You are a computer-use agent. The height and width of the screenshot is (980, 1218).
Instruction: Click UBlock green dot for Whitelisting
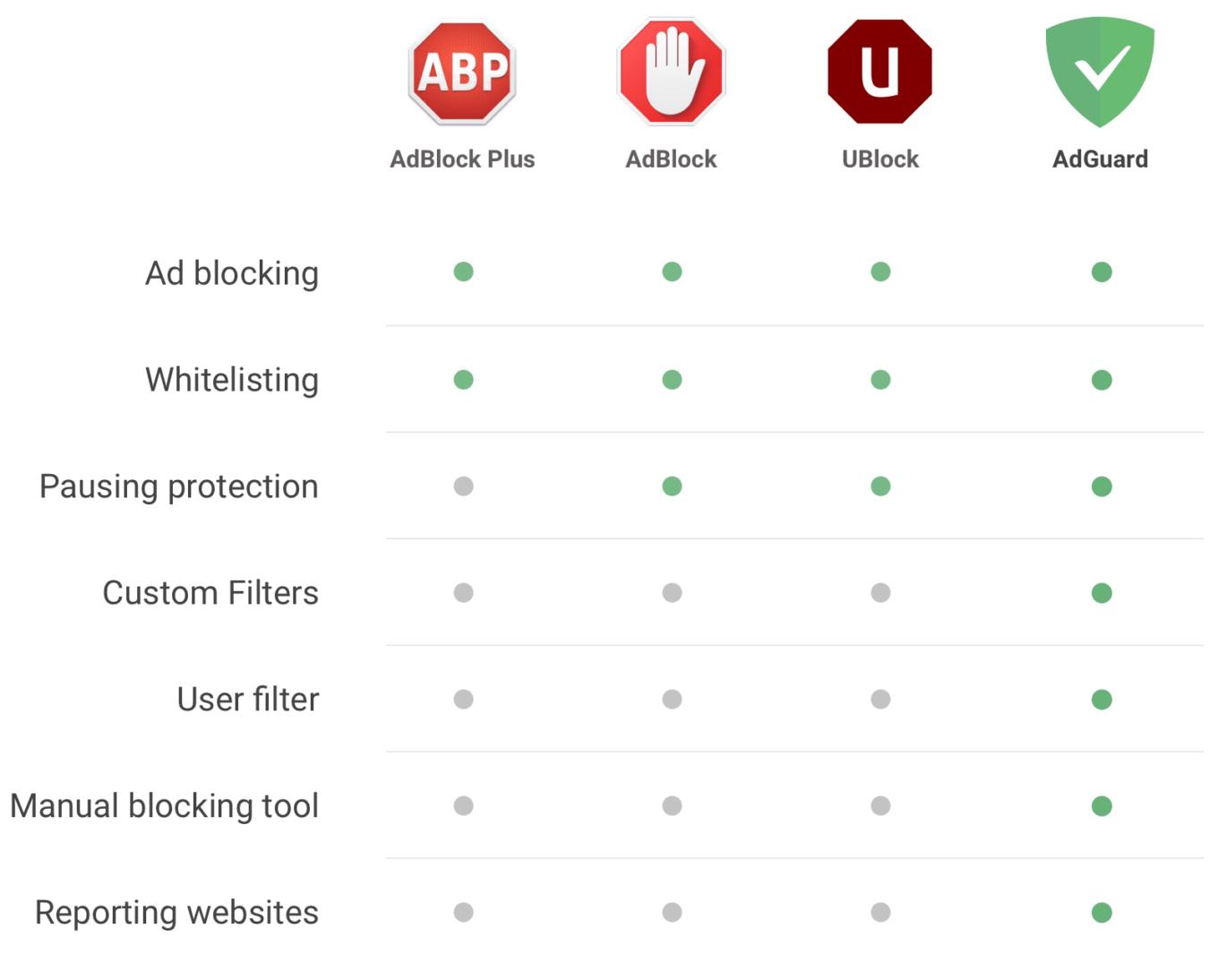(880, 380)
